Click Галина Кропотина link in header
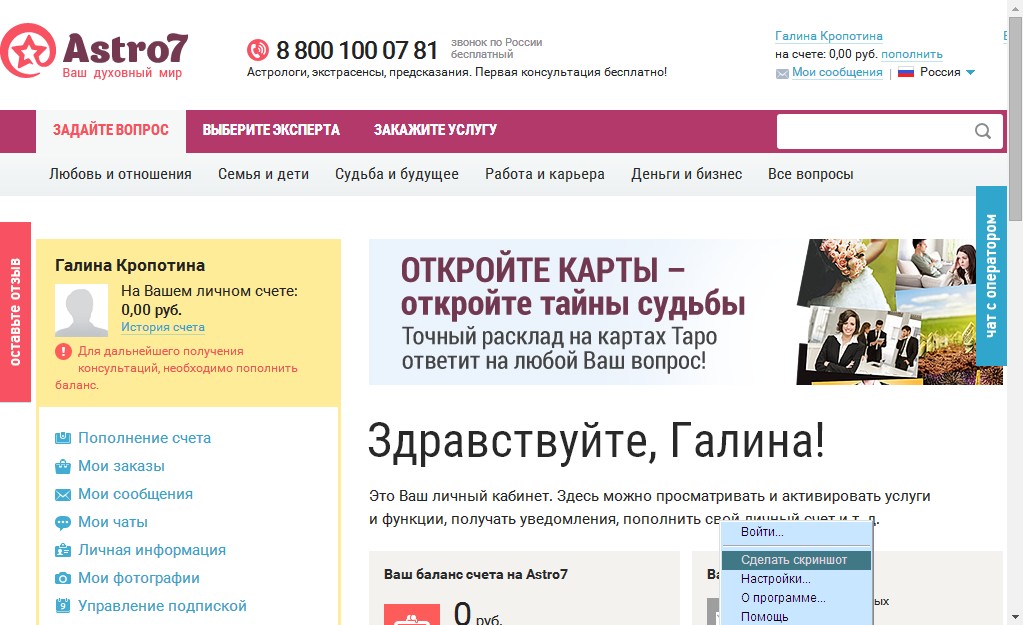 (x=829, y=36)
